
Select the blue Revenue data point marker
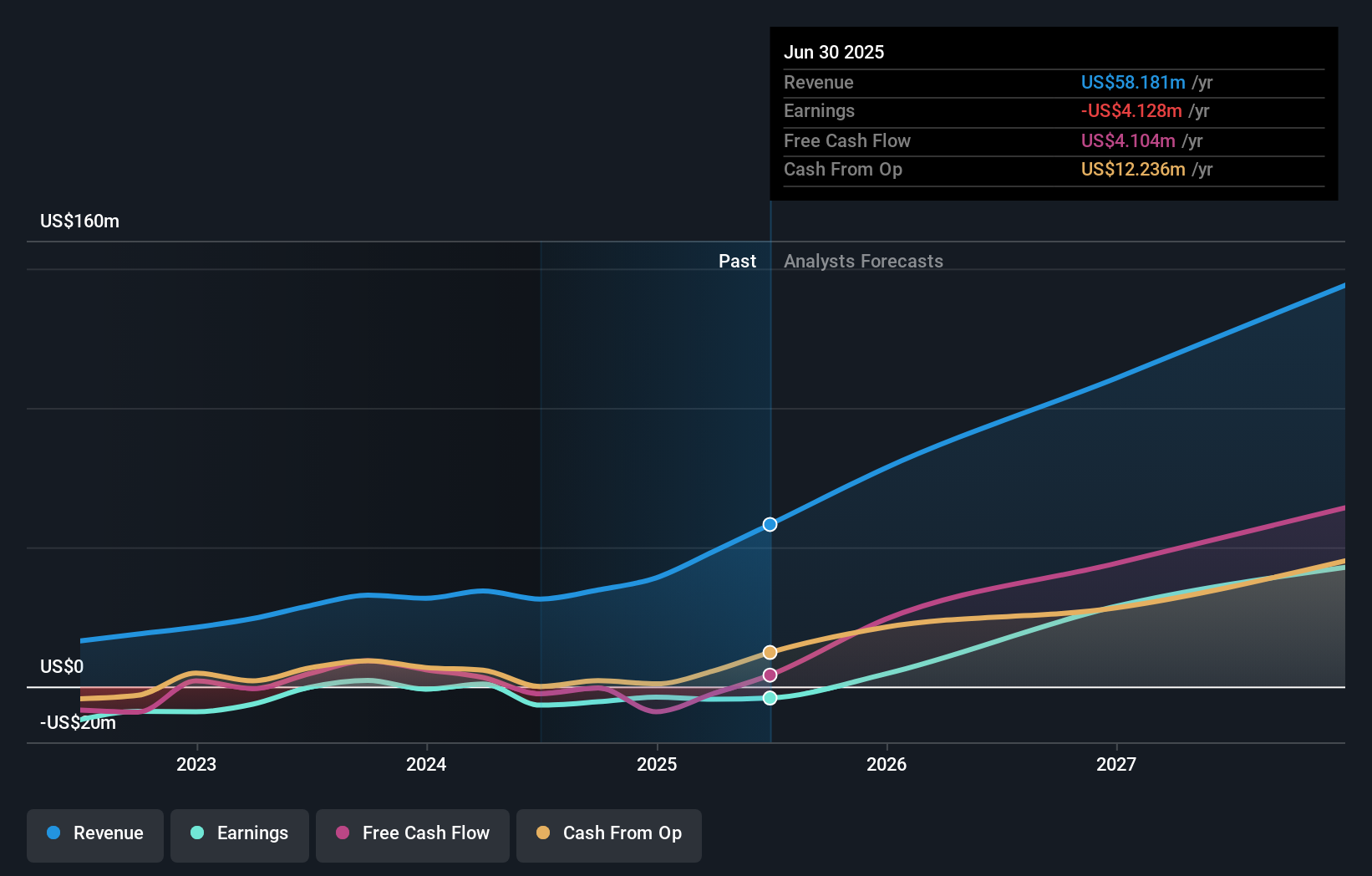pos(769,524)
